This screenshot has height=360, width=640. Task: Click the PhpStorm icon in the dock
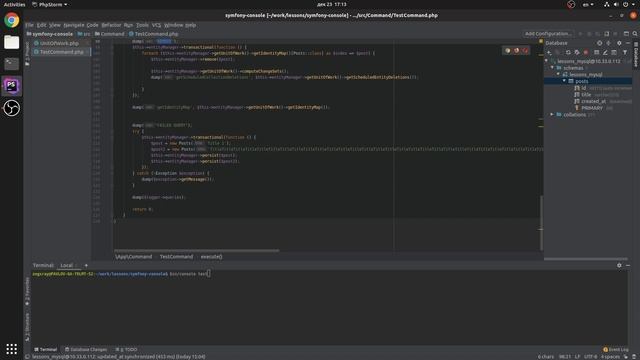(x=11, y=86)
